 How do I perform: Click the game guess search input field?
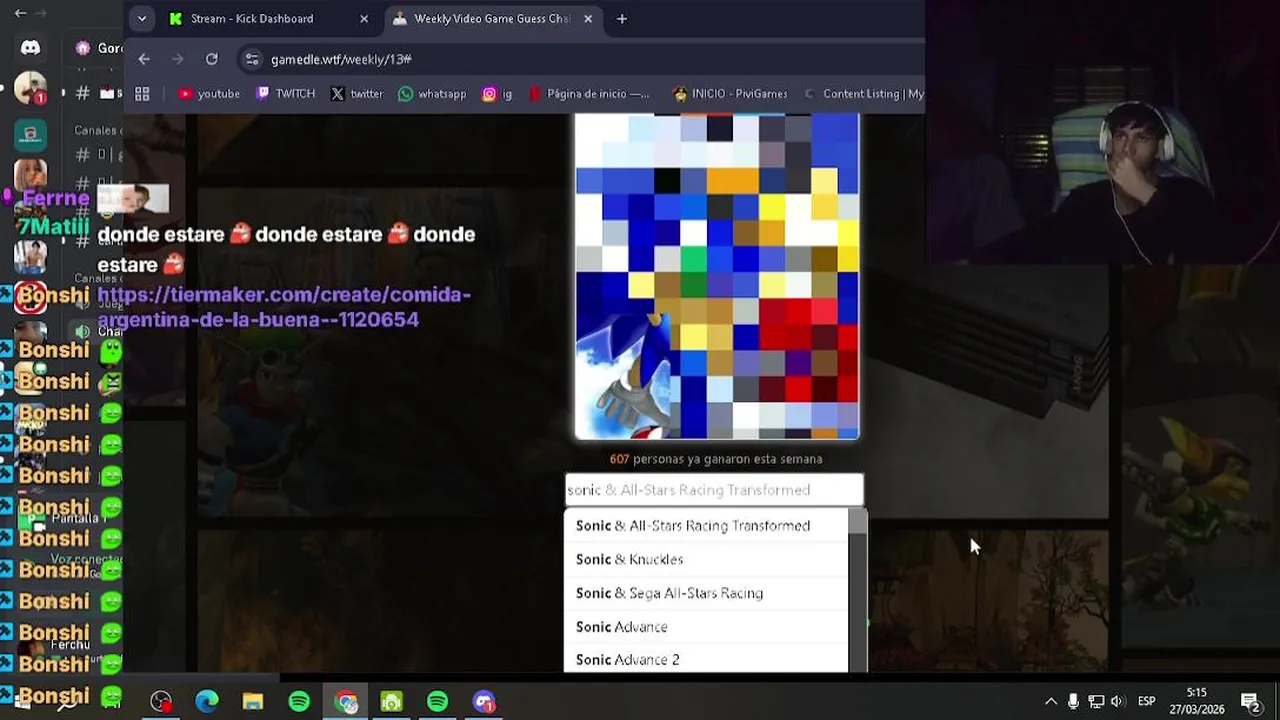point(714,490)
